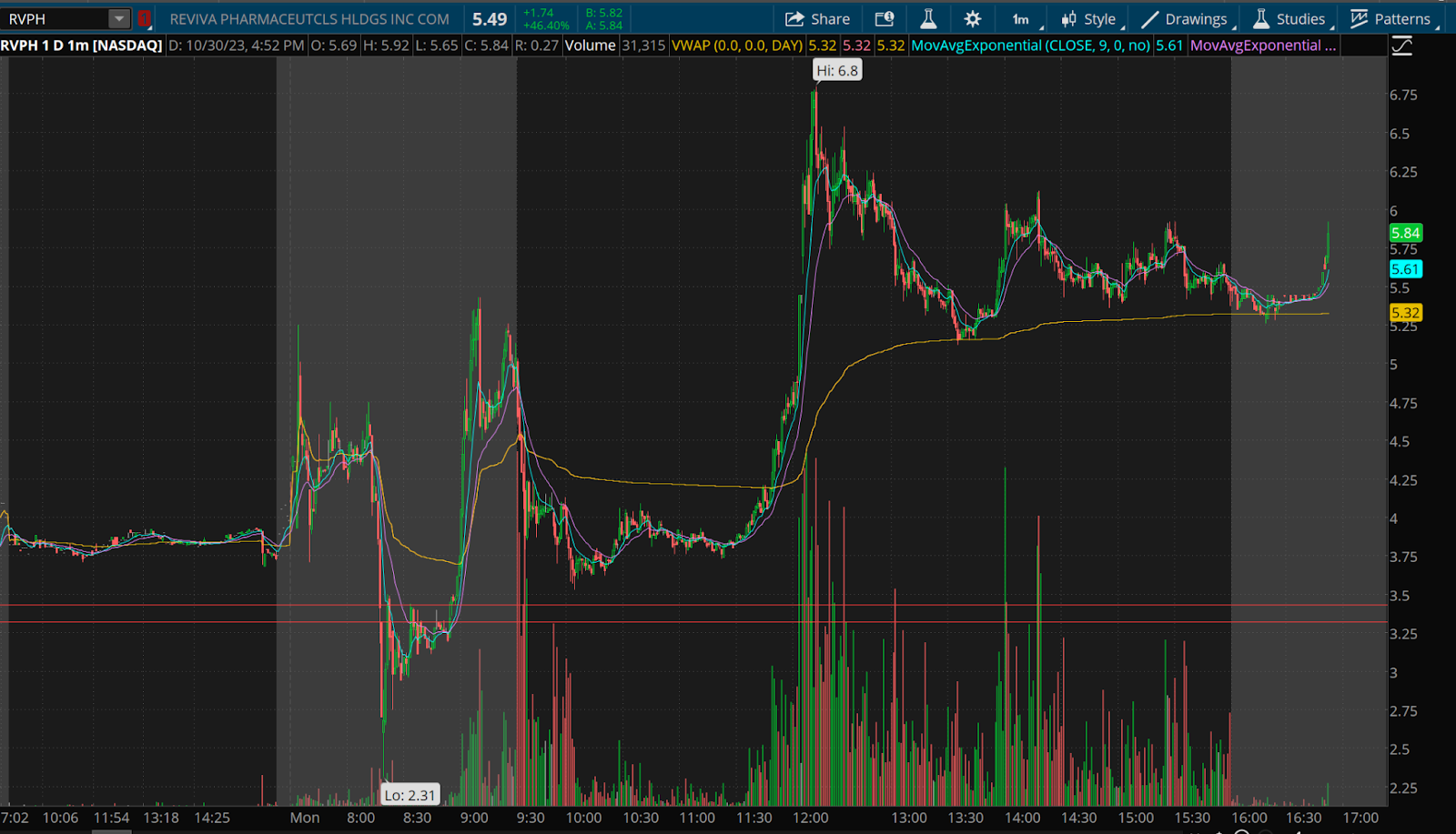
Task: Open the Style menu
Action: tap(1090, 19)
